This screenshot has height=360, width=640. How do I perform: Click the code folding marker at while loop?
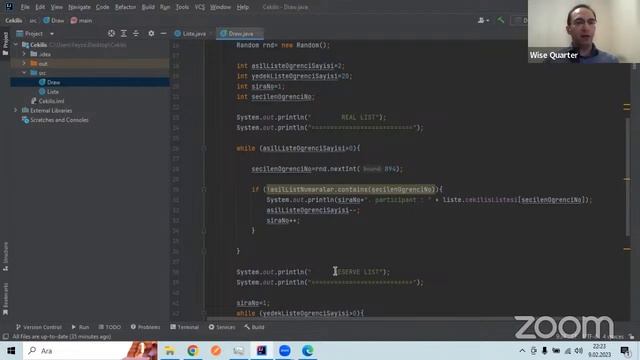point(204,148)
